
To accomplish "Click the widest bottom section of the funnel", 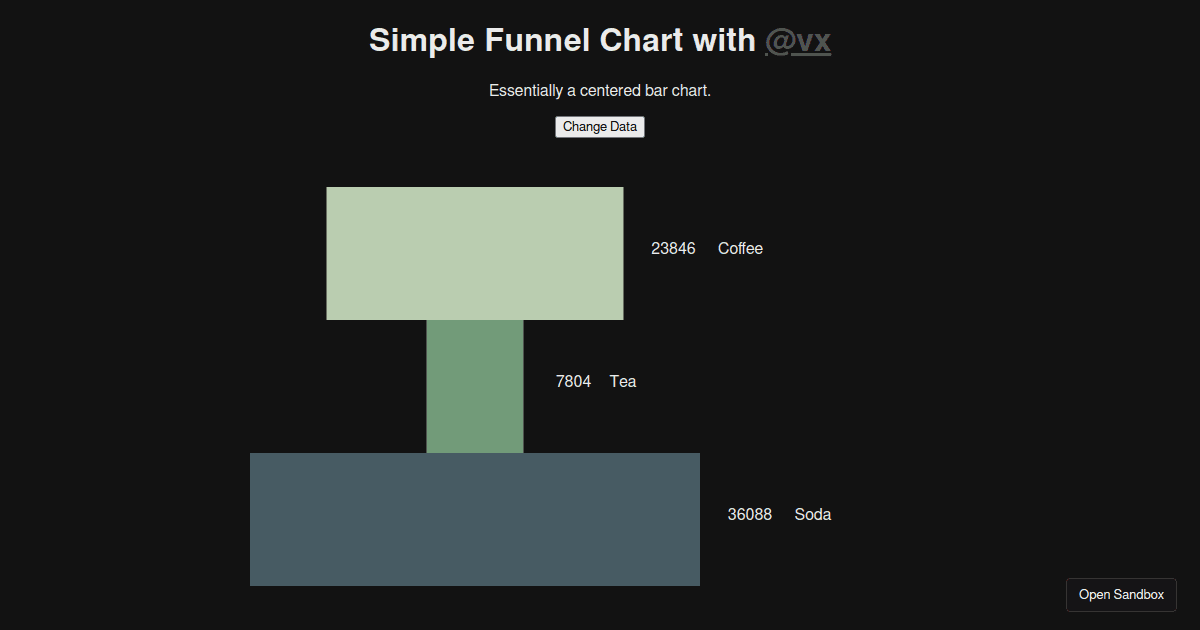I will [474, 518].
